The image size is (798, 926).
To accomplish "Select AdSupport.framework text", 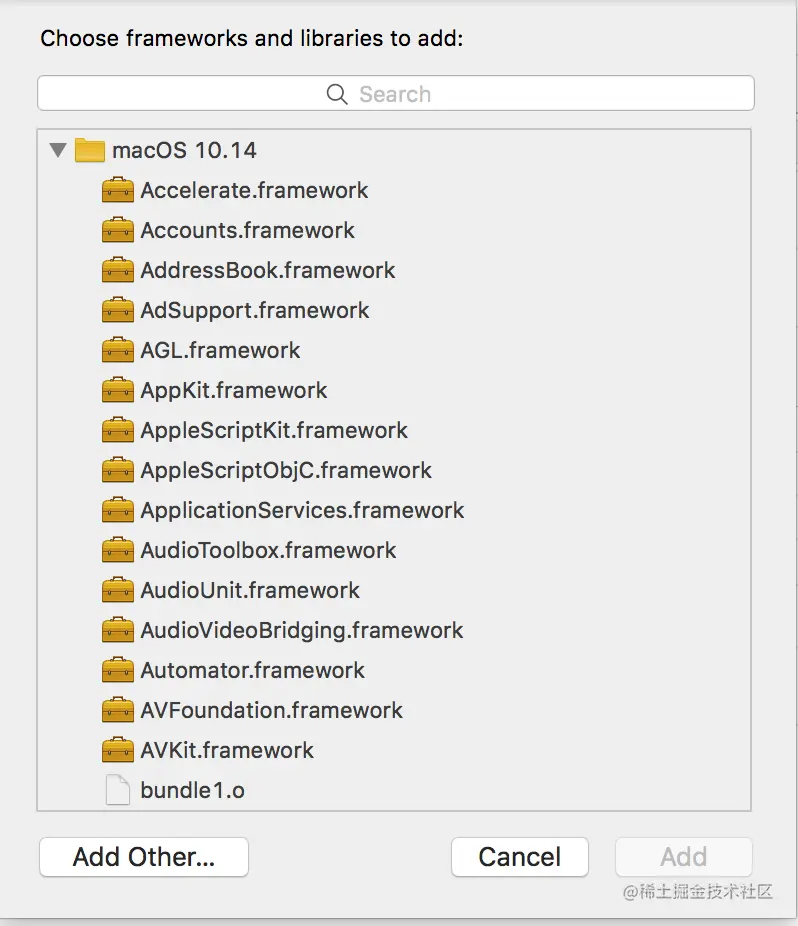I will point(255,310).
